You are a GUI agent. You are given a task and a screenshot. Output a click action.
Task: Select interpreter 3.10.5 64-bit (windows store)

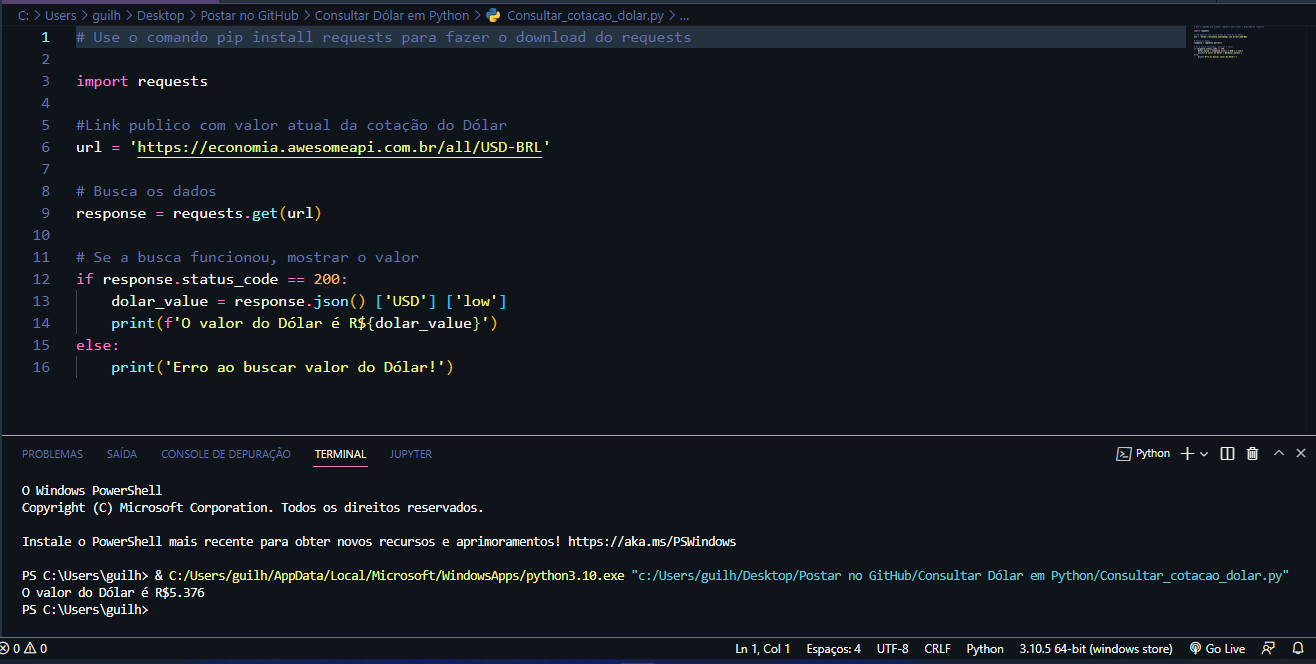coord(1097,649)
